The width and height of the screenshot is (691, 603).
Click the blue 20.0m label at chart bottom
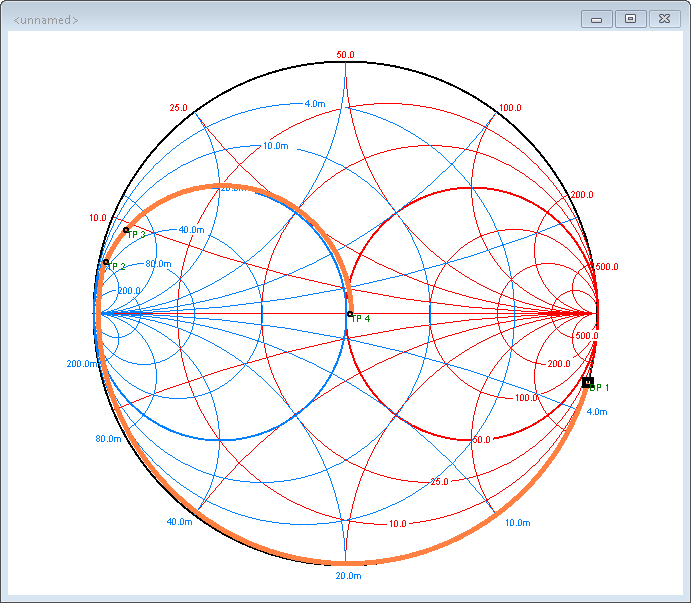348,577
